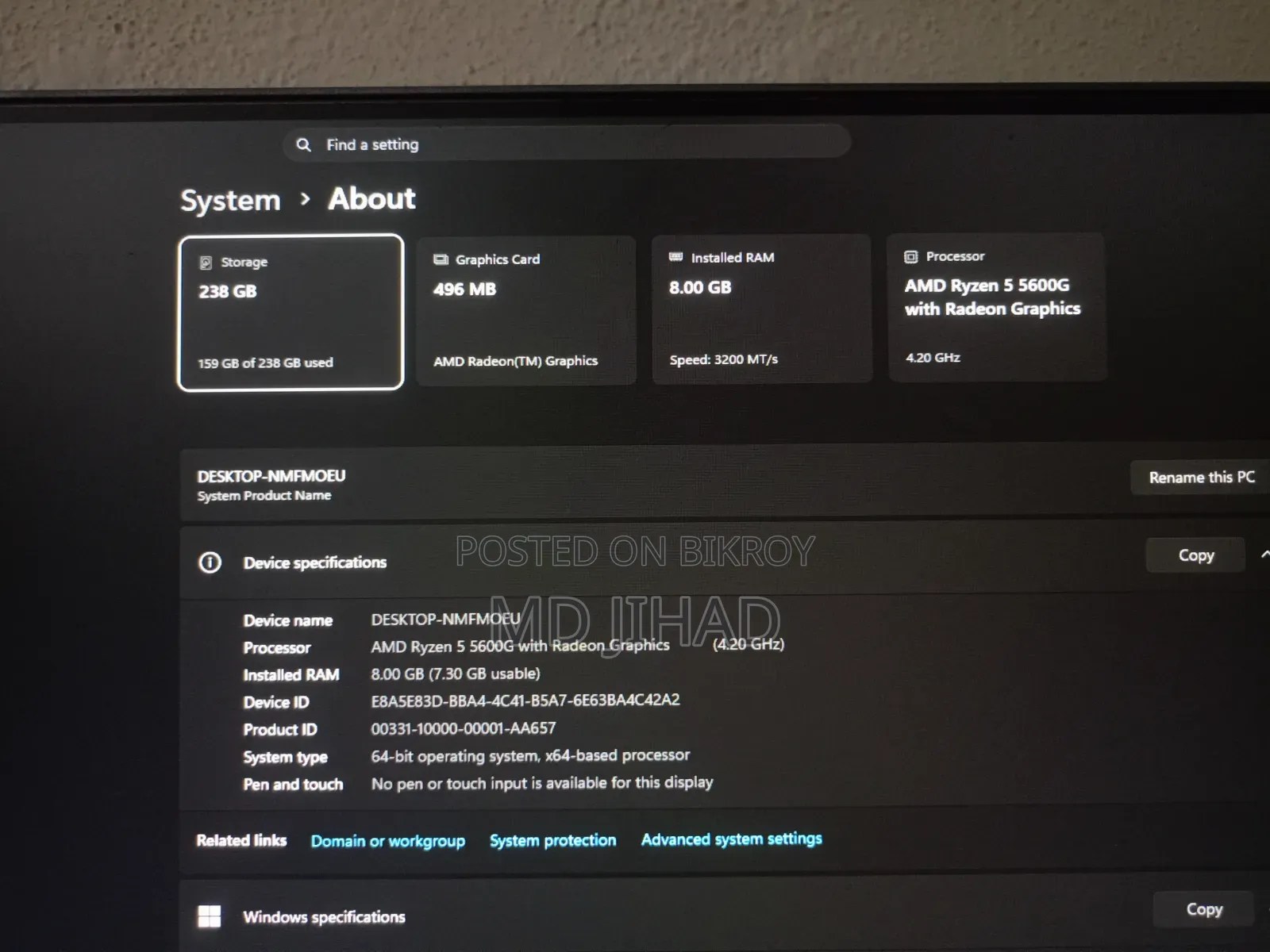Click Rename this PC button

click(1202, 477)
